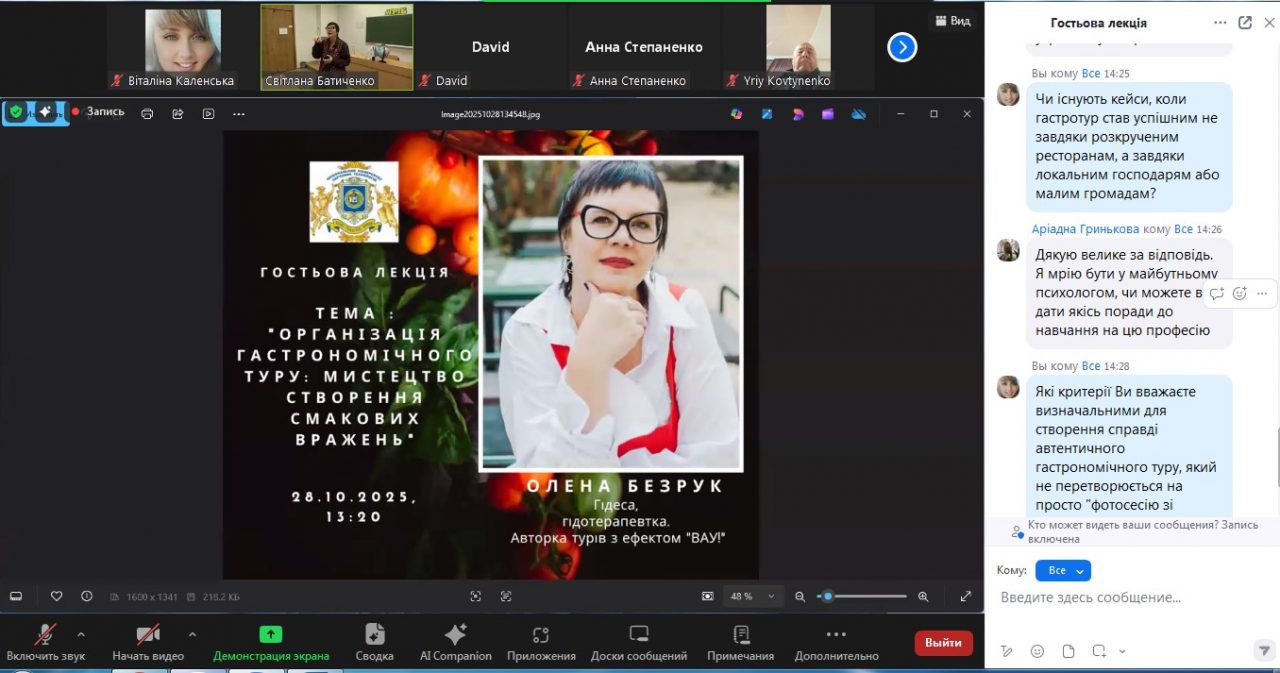Open Доски сообщений (Whiteboards)

[x=638, y=642]
